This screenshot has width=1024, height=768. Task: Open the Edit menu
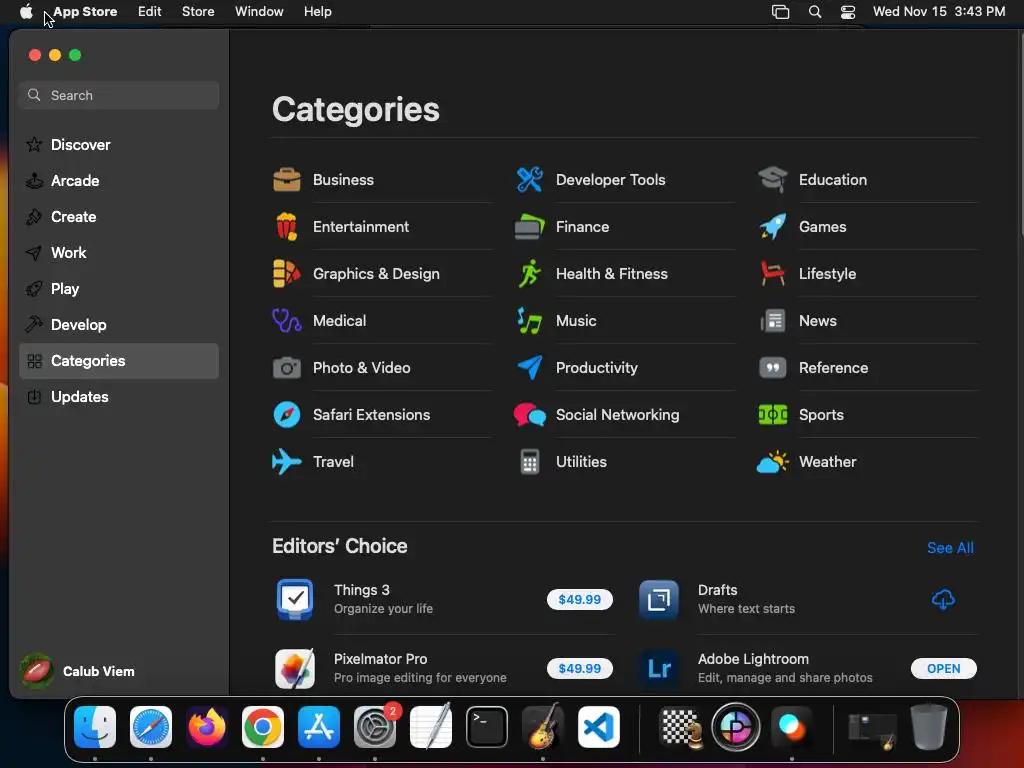point(150,12)
